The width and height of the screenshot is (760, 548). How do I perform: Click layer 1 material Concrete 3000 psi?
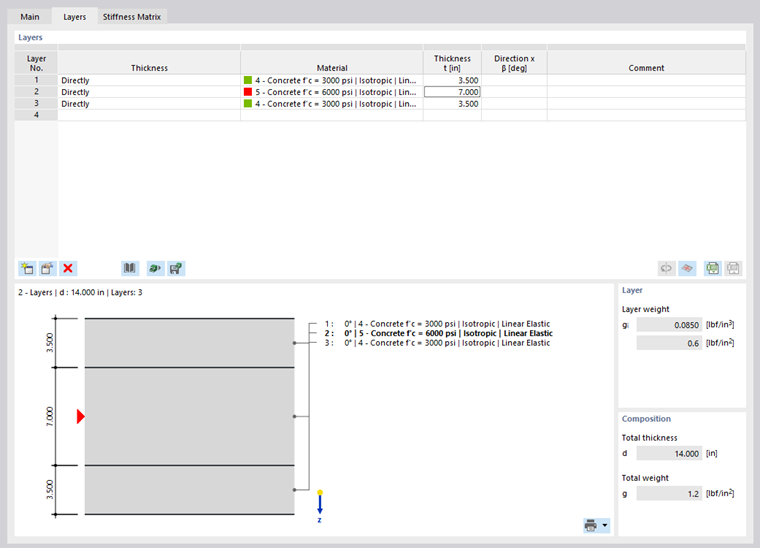tap(335, 80)
